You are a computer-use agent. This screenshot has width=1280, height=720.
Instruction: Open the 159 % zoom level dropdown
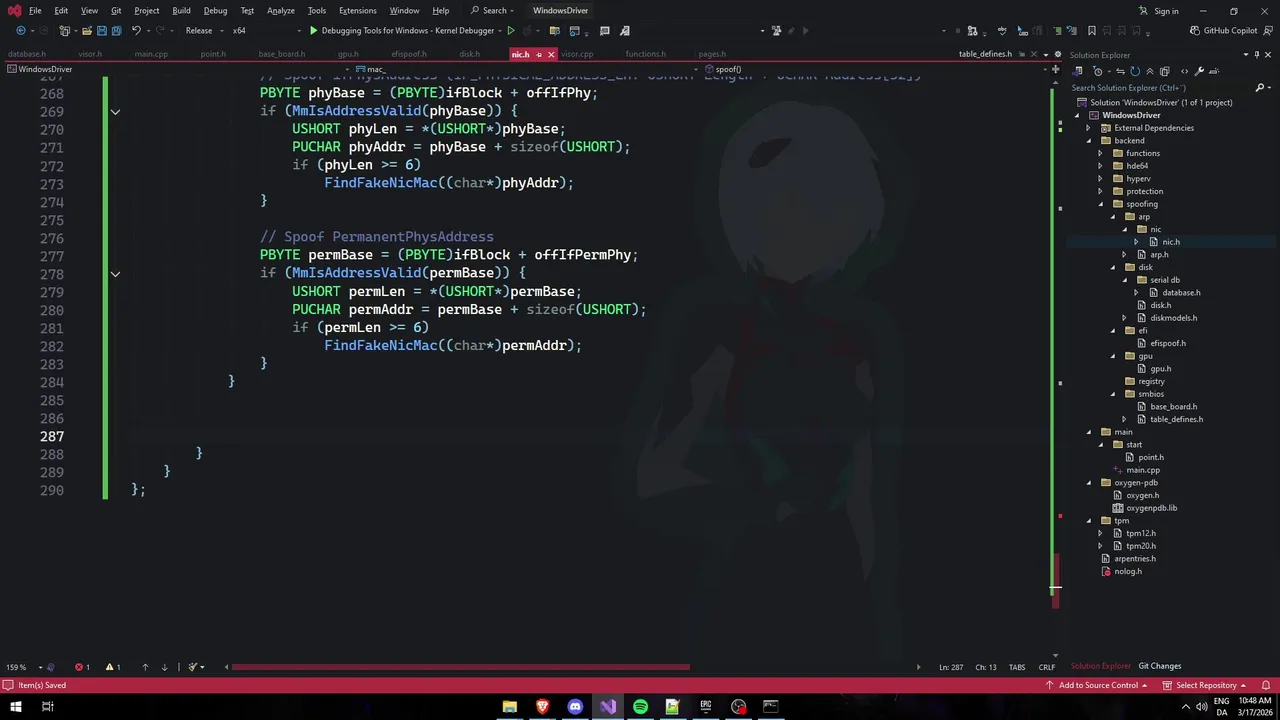[24, 667]
